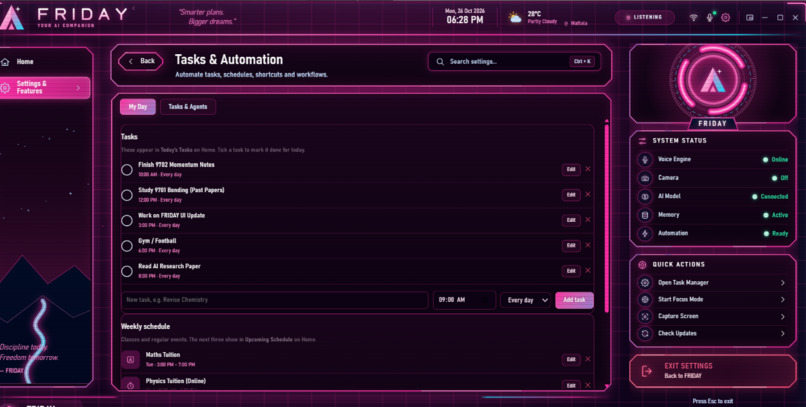
Task: Click the Add task button
Action: coord(574,300)
